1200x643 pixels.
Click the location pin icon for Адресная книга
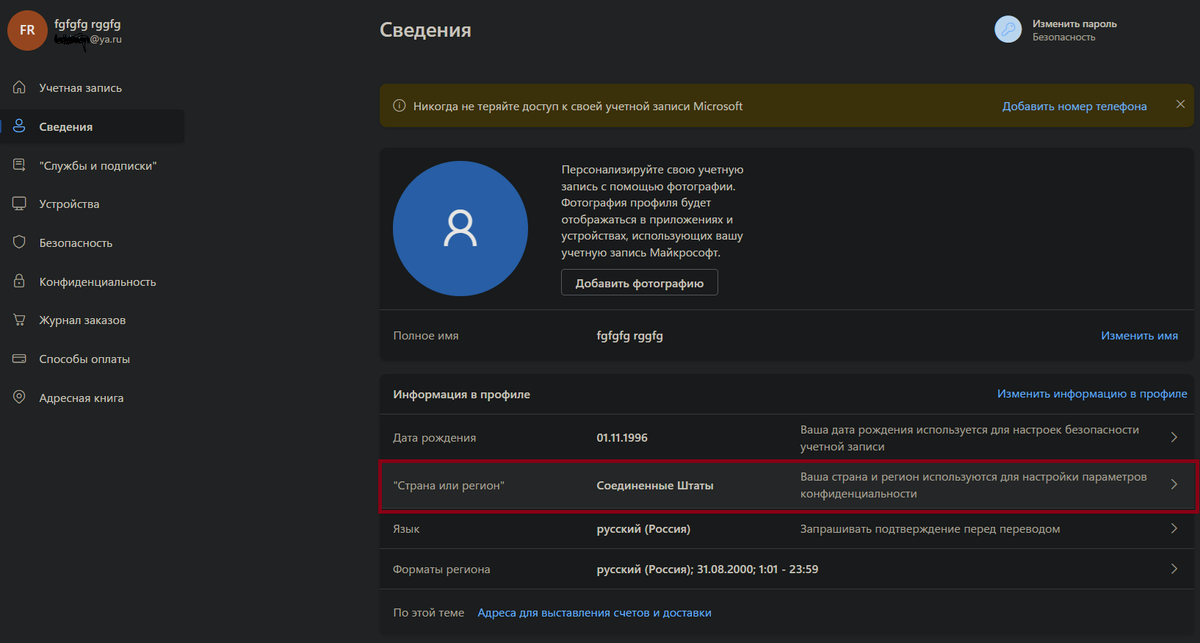pos(19,398)
